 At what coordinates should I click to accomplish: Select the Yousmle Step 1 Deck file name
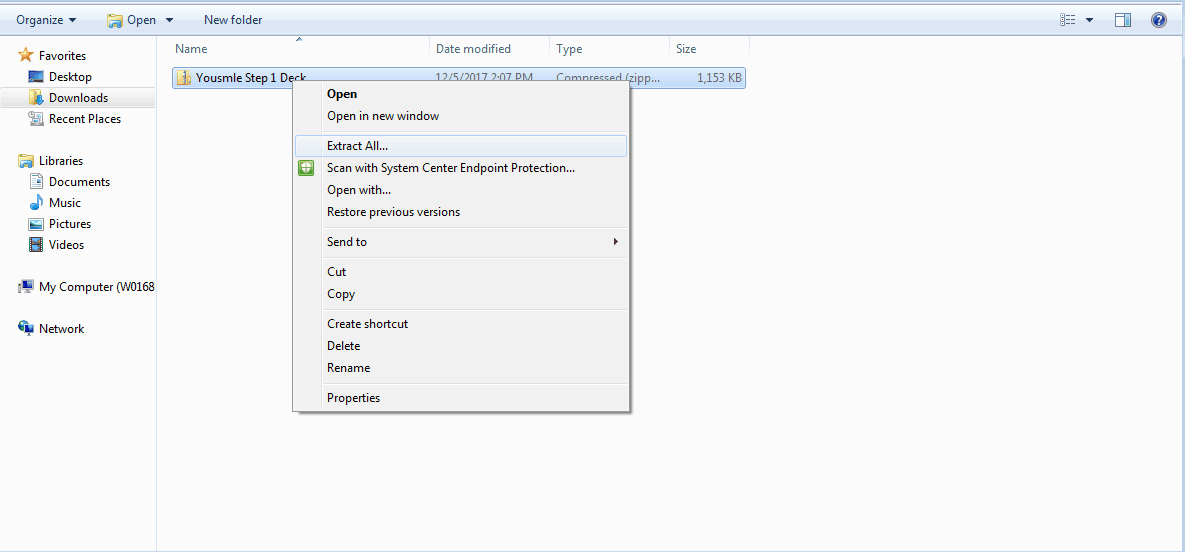point(251,77)
